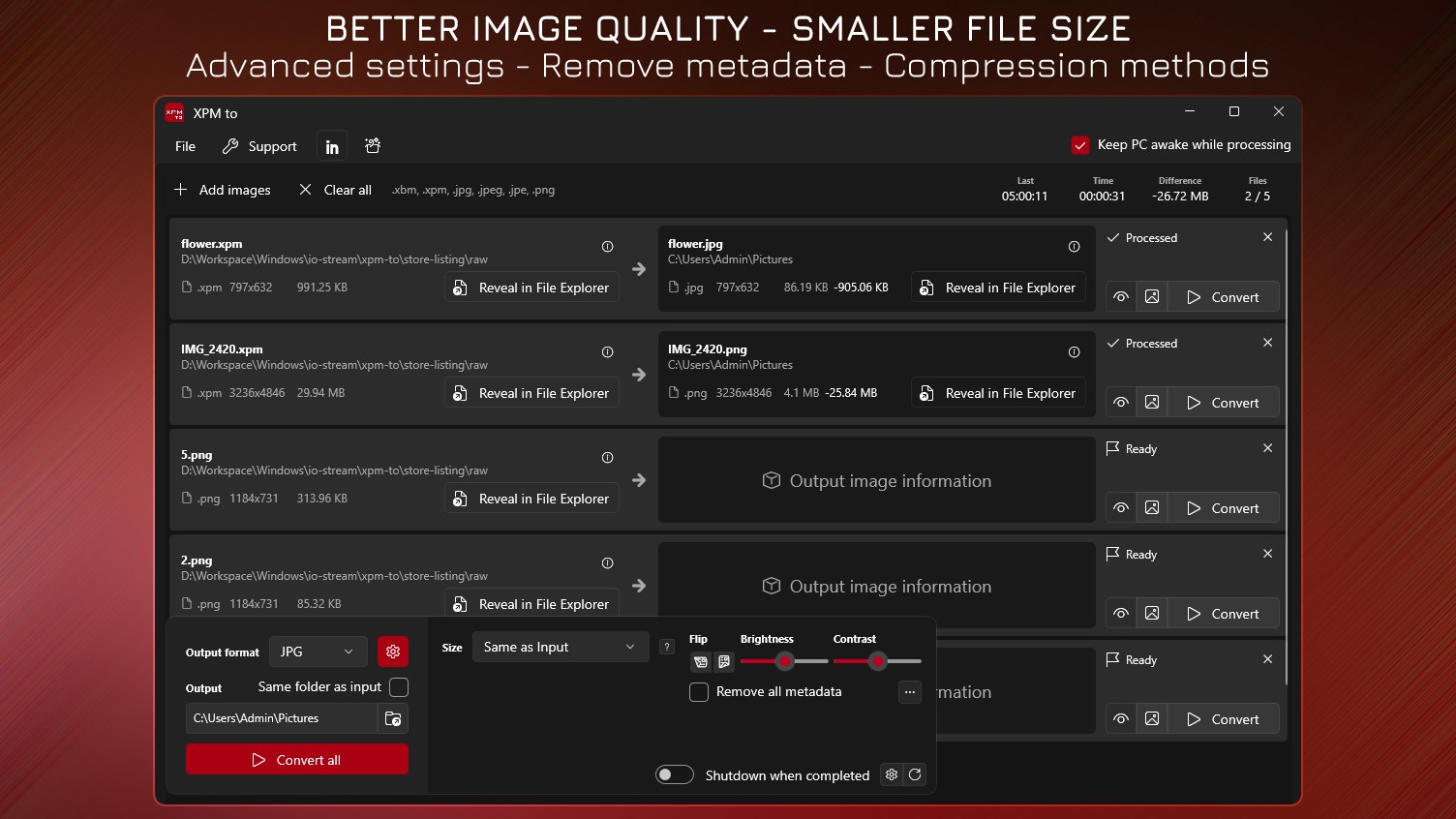Open info for flower.xpm input file
Viewport: 1456px width, 819px height.
[607, 247]
